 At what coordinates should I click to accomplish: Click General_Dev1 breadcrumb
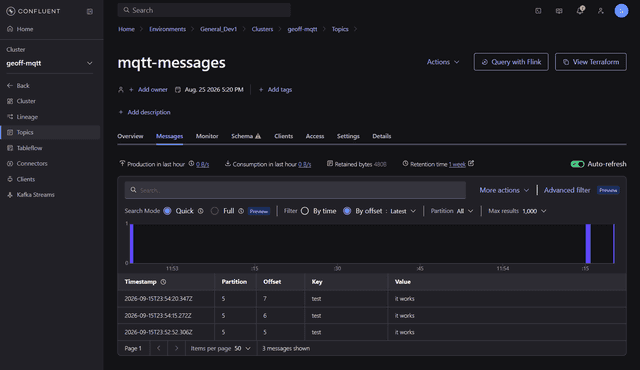coord(218,29)
